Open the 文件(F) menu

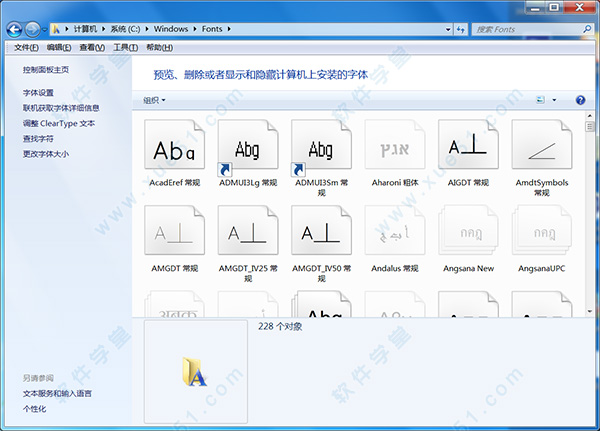pyautogui.click(x=26, y=47)
